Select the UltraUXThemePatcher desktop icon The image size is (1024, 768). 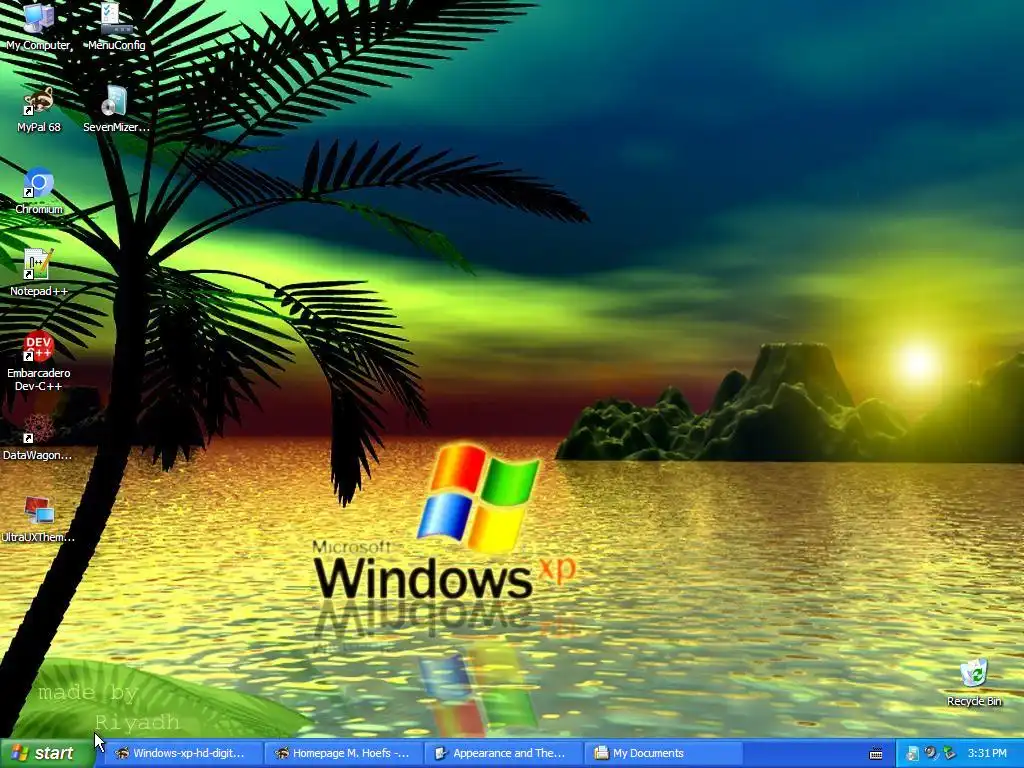click(x=38, y=519)
